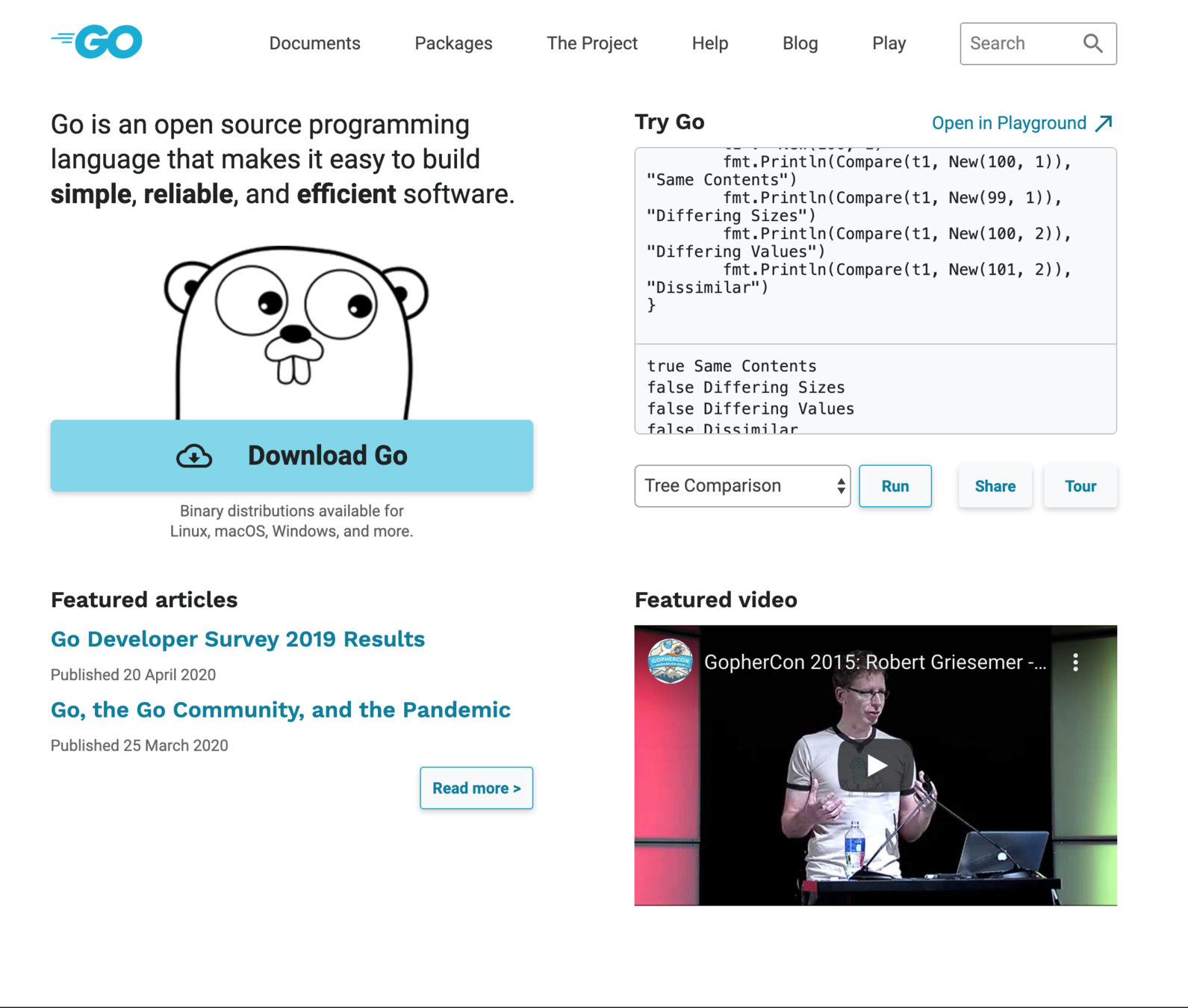This screenshot has height=1008, width=1188.
Task: Open Go Developer Survey 2019 Results article
Action: click(x=237, y=639)
